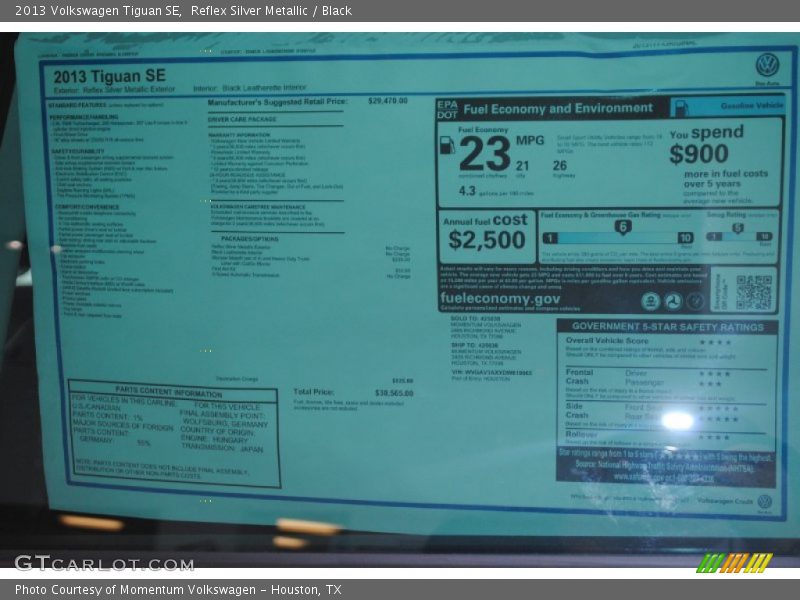This screenshot has width=800, height=600.
Task: Click the 10 end of greenhouse rating scale
Action: coord(685,237)
